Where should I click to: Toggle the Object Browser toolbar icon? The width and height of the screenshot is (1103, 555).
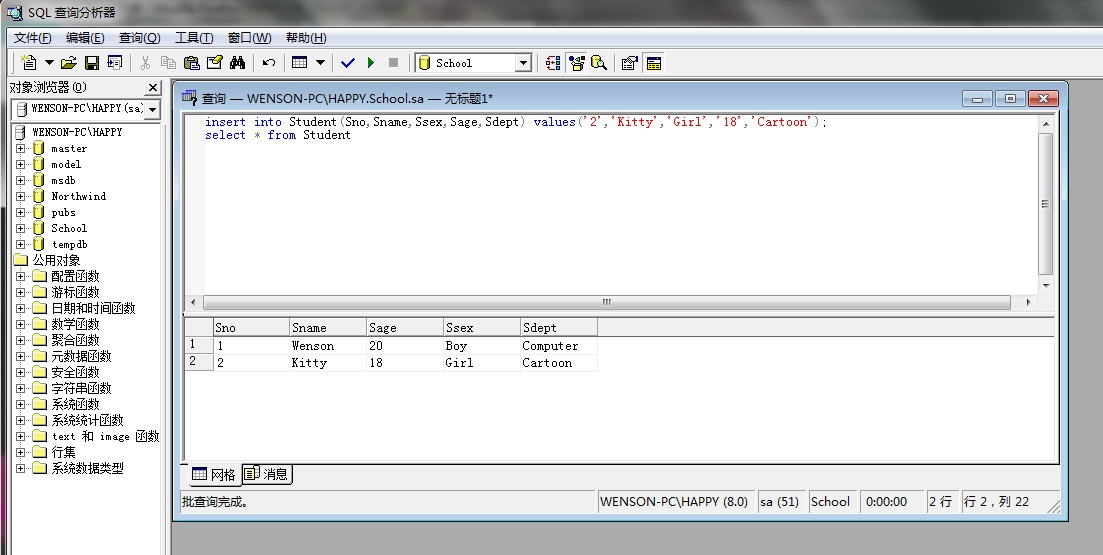(576, 63)
